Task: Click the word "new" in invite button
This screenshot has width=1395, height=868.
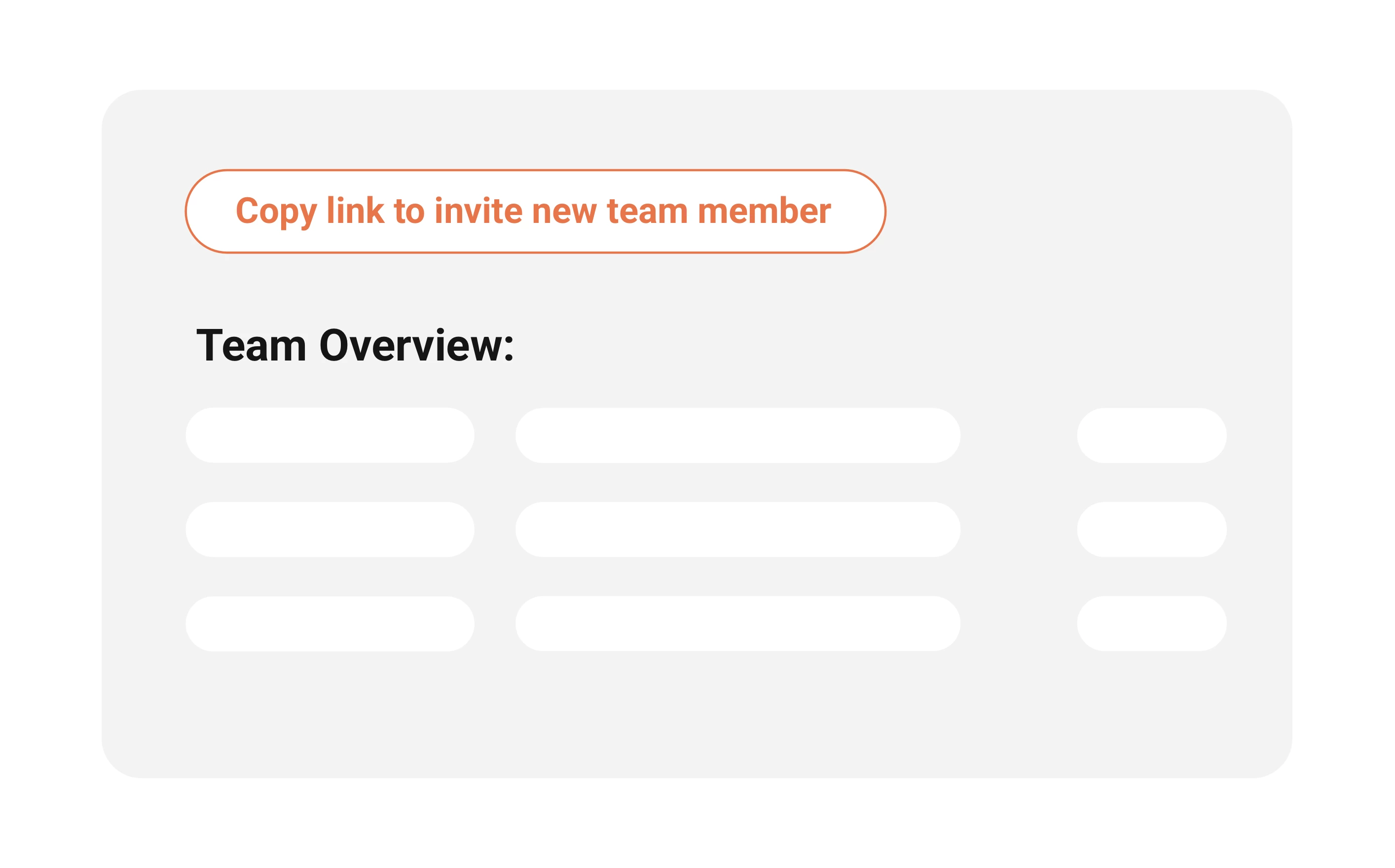Action: tap(564, 211)
